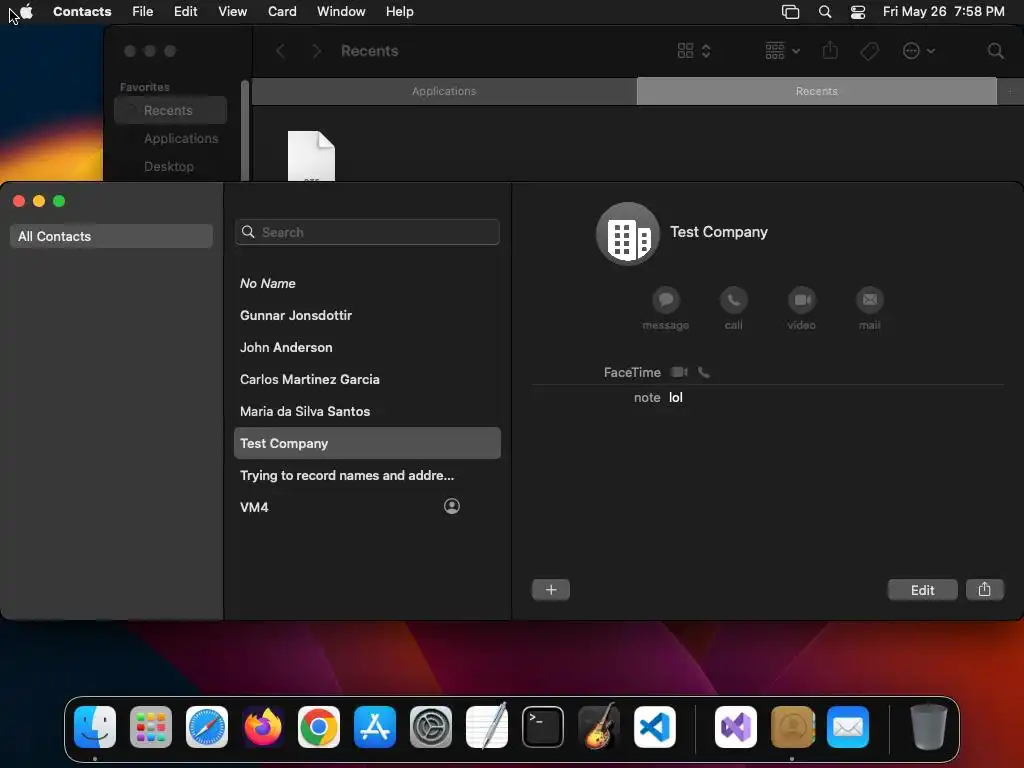Open the Help menu
This screenshot has height=768, width=1024.
(399, 11)
